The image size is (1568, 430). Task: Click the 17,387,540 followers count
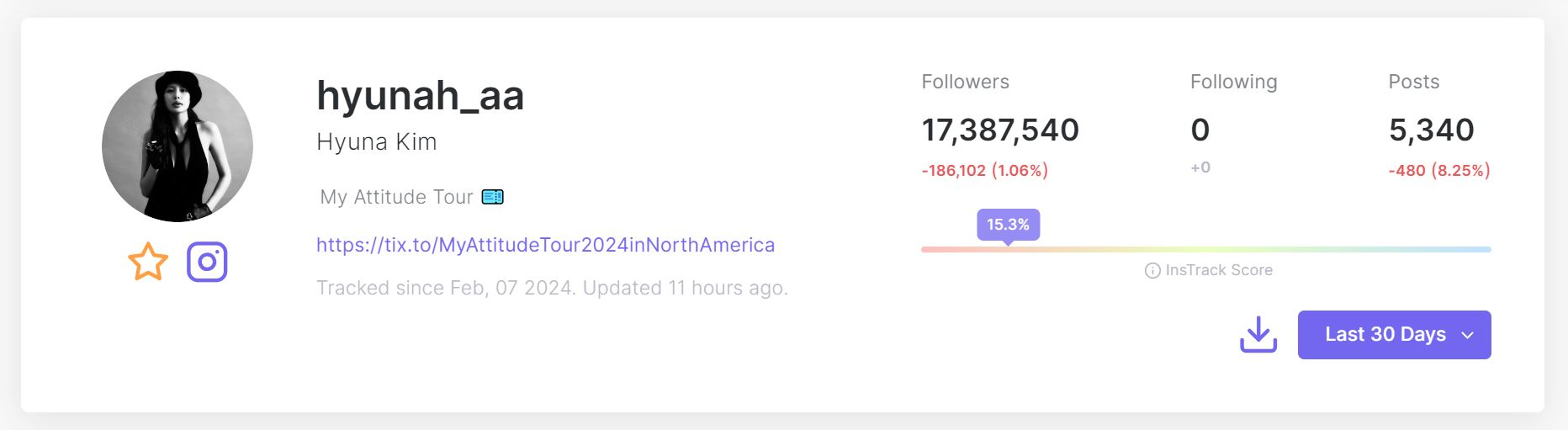pos(1000,130)
